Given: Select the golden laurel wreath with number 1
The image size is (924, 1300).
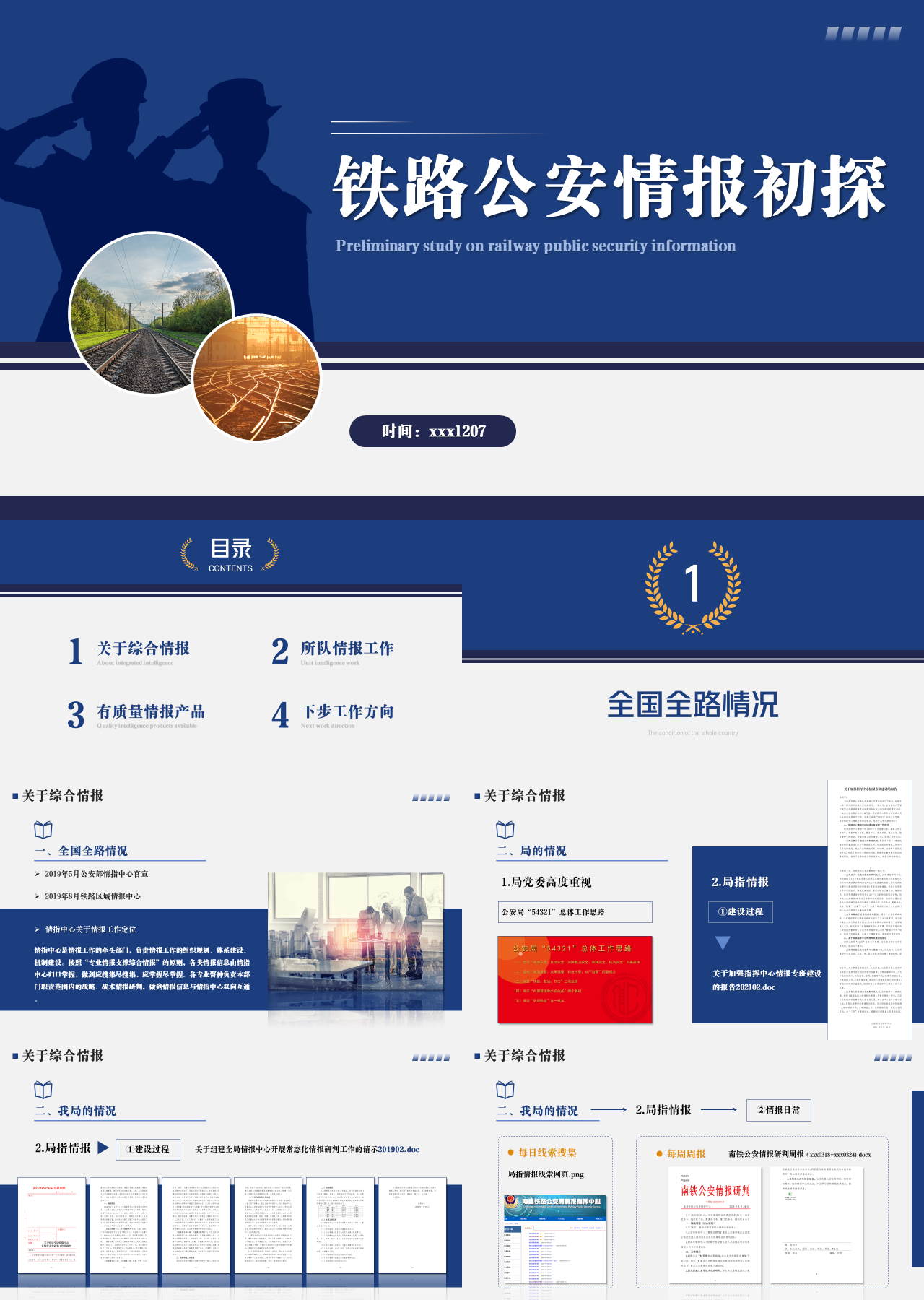Looking at the screenshot, I should pyautogui.click(x=693, y=587).
